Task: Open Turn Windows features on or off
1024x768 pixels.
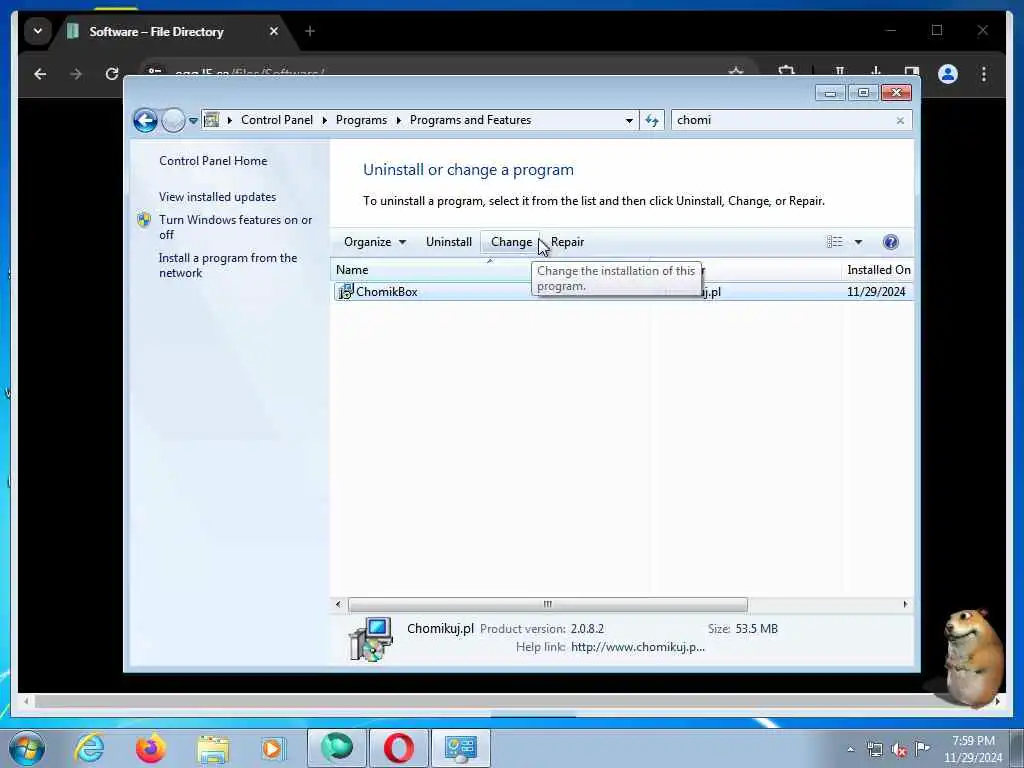Action: coord(235,227)
